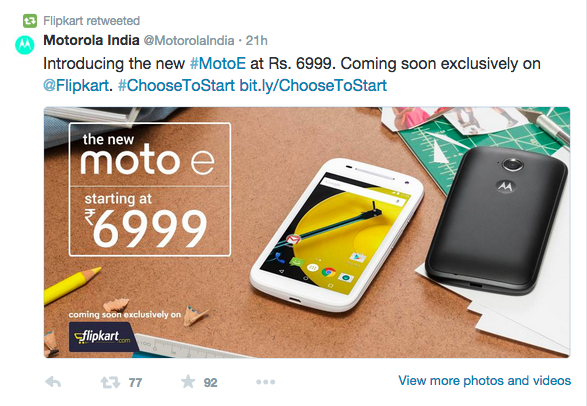587x406 pixels.
Task: Click View more photos and videos
Action: (484, 381)
